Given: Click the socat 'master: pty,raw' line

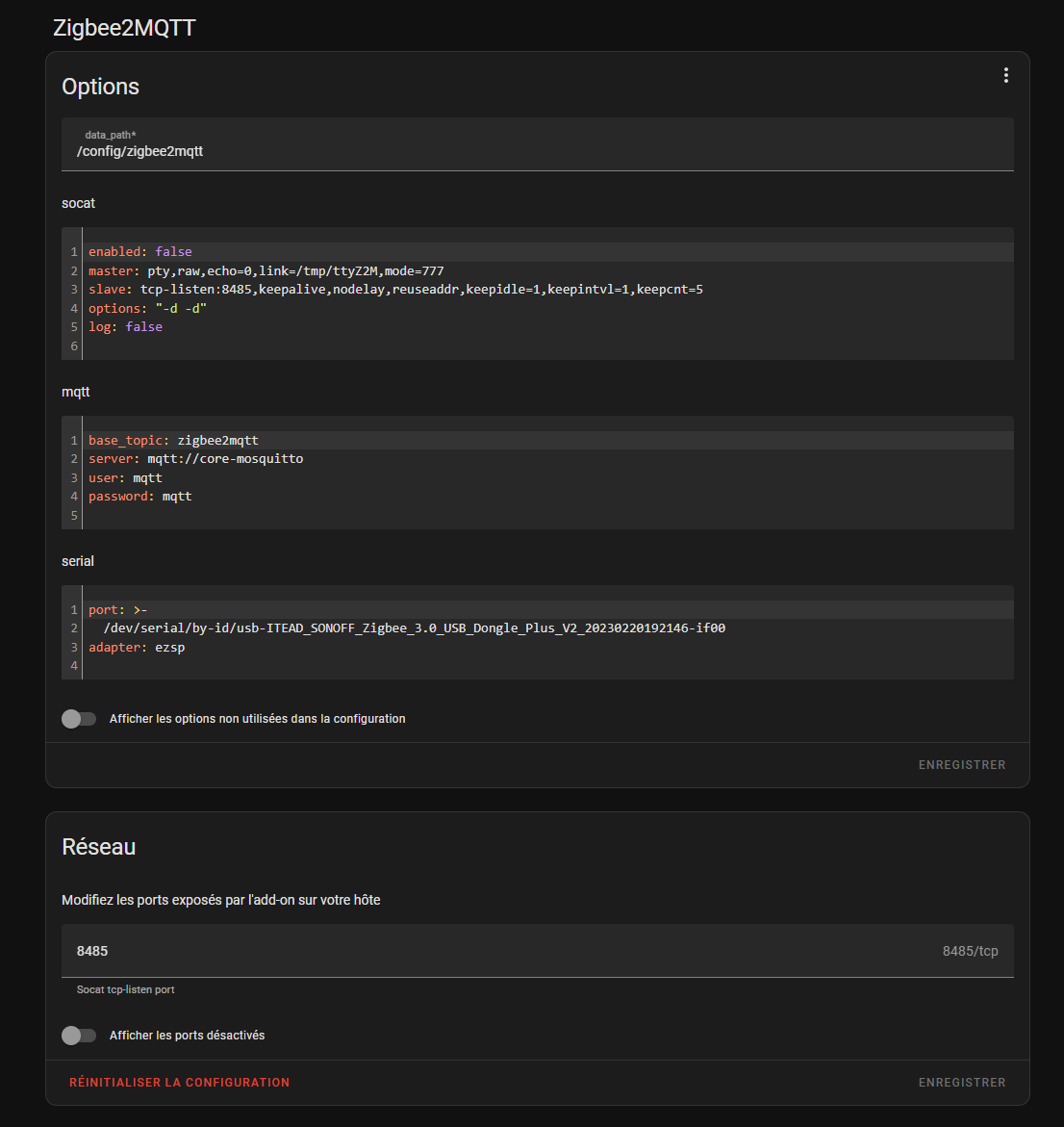Looking at the screenshot, I should click(266, 271).
